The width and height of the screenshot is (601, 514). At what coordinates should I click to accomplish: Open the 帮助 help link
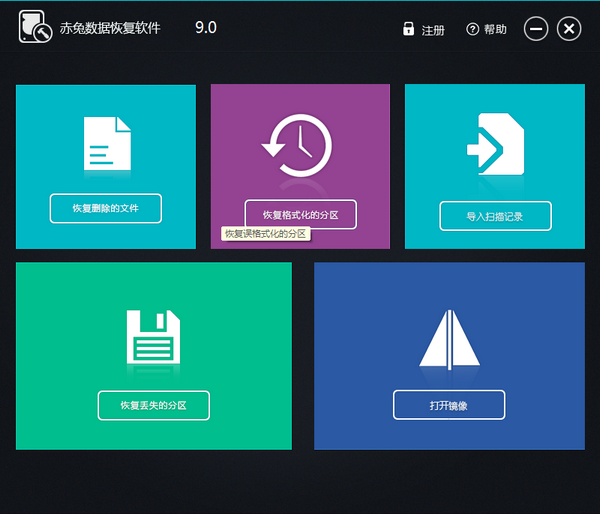495,29
